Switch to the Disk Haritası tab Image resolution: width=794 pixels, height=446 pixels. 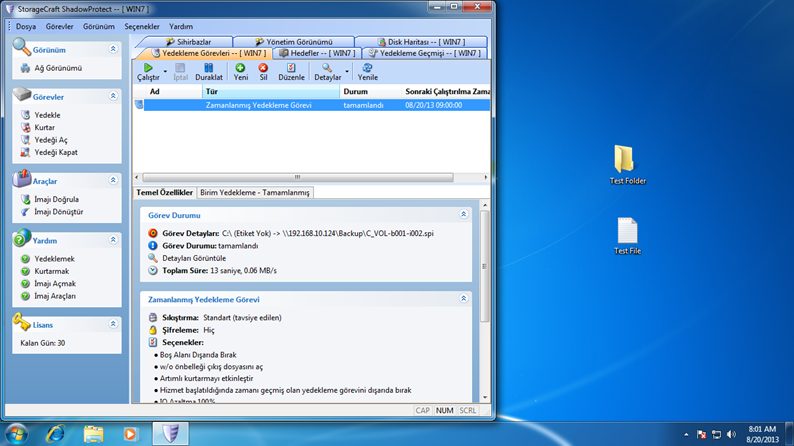(418, 42)
